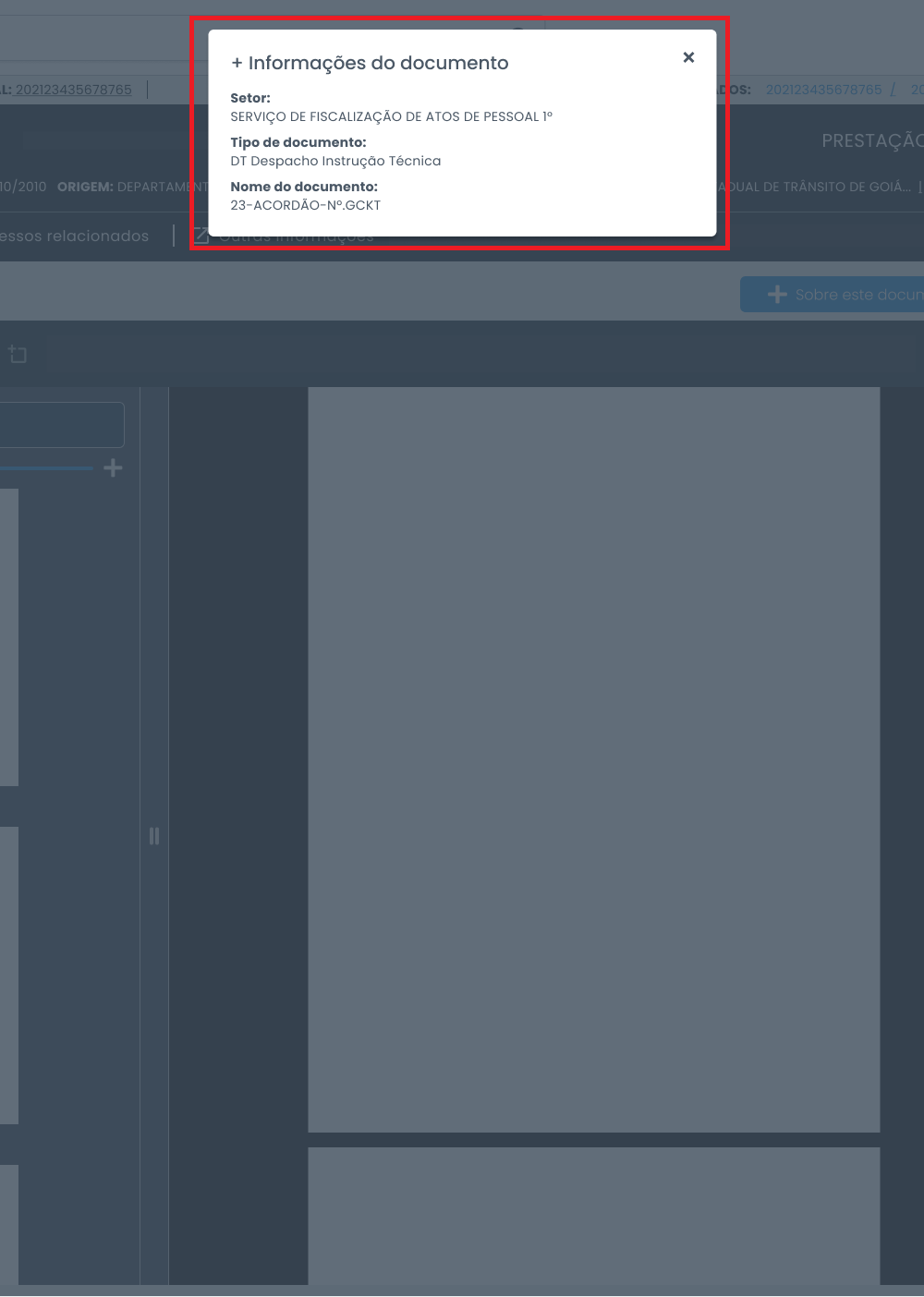This screenshot has height=1297, width=924.
Task: Adjust the thumbnail size slider track
Action: pyautogui.click(x=46, y=469)
